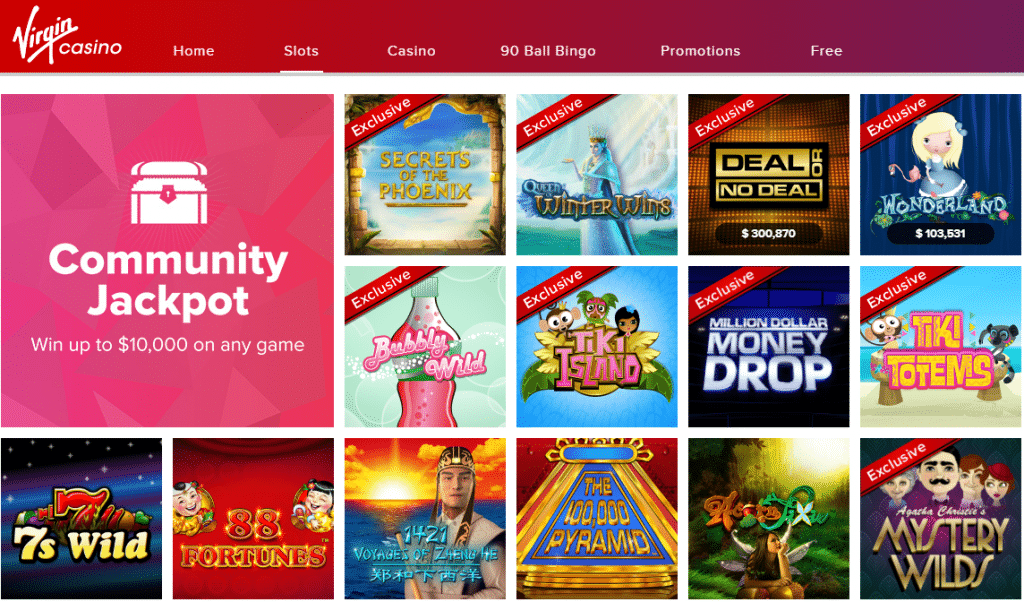Go to the Casino section
Screen dimensions: 1024x602
411,51
